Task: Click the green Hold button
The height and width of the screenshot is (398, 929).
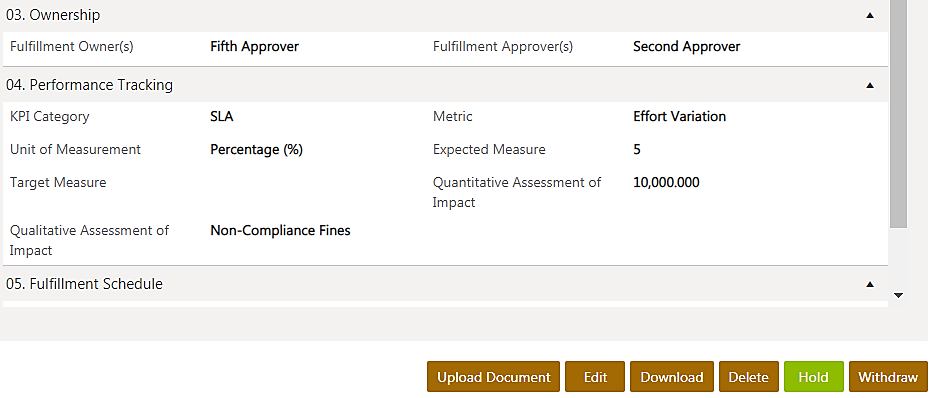Action: (x=814, y=377)
